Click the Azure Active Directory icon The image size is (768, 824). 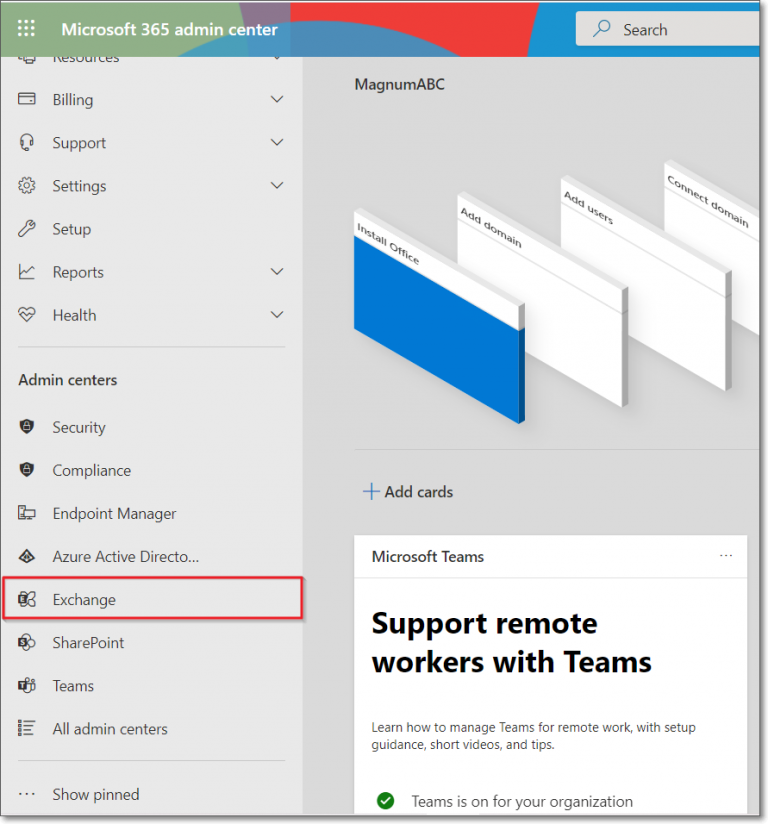(x=27, y=556)
